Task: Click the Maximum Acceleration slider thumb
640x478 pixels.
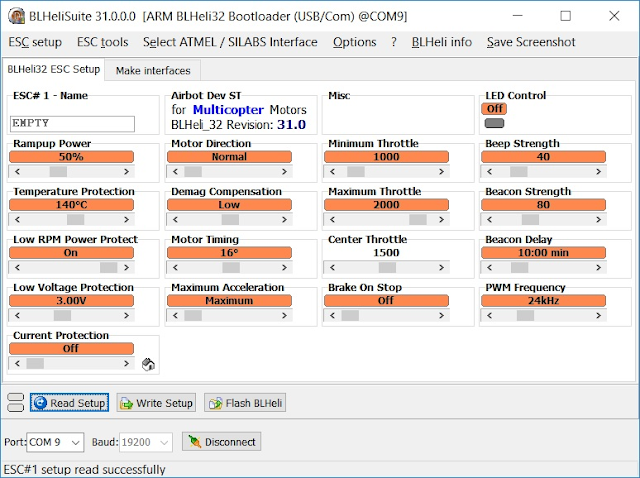Action: coord(193,316)
